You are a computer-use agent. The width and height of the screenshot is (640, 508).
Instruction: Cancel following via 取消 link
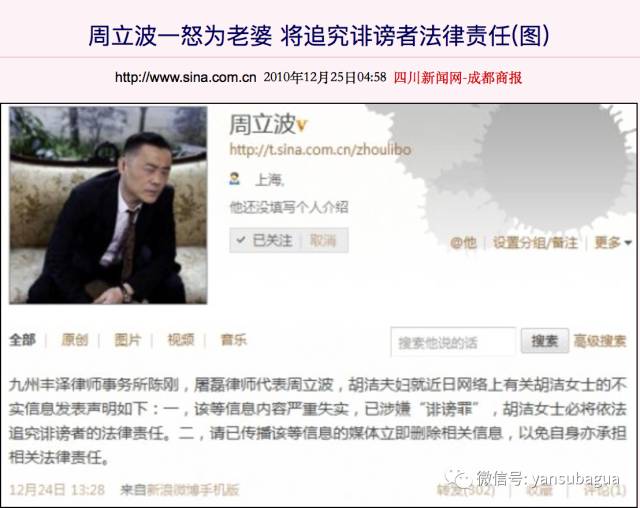pyautogui.click(x=323, y=240)
